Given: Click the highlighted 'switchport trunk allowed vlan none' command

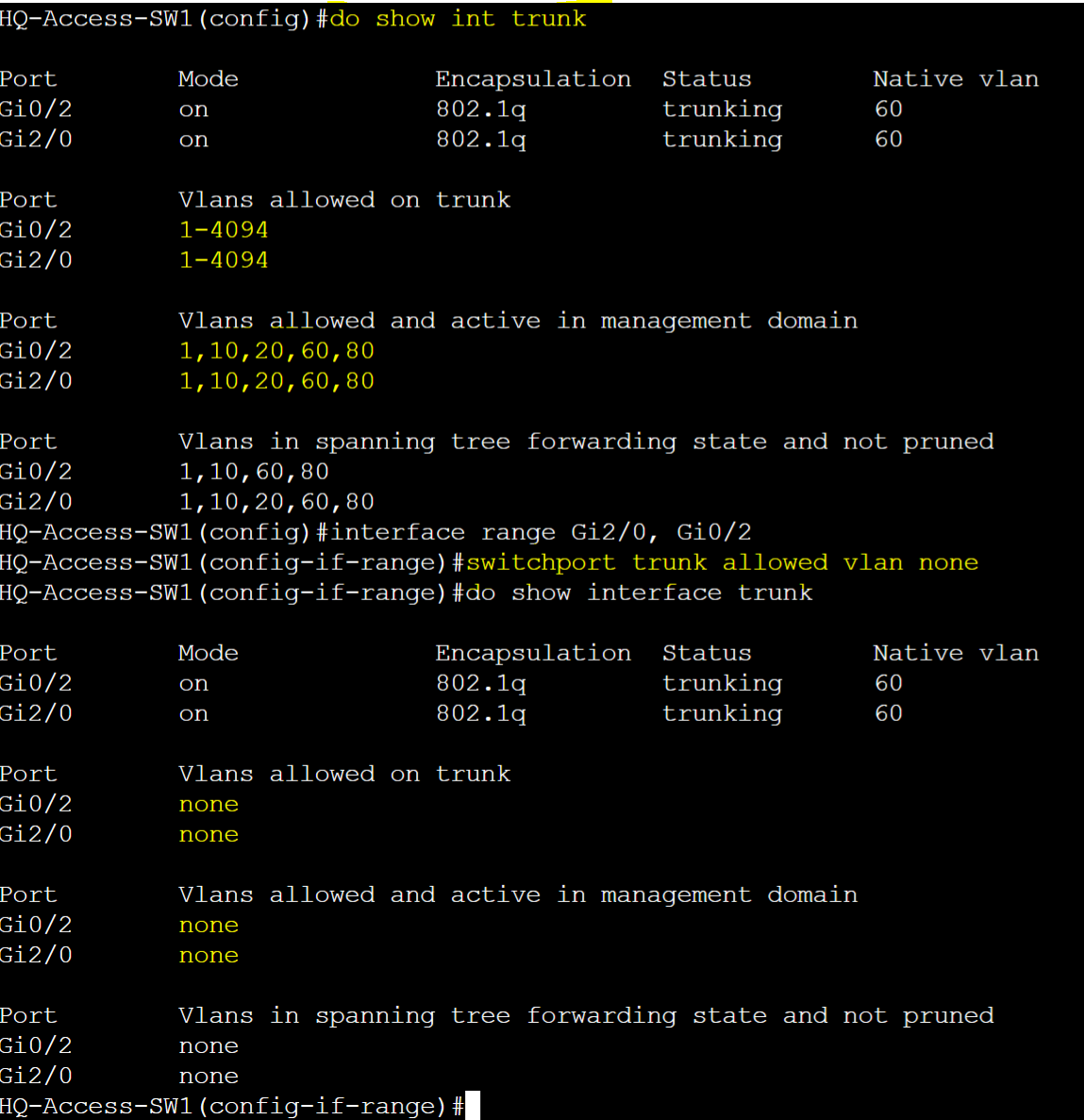Looking at the screenshot, I should 722,562.
